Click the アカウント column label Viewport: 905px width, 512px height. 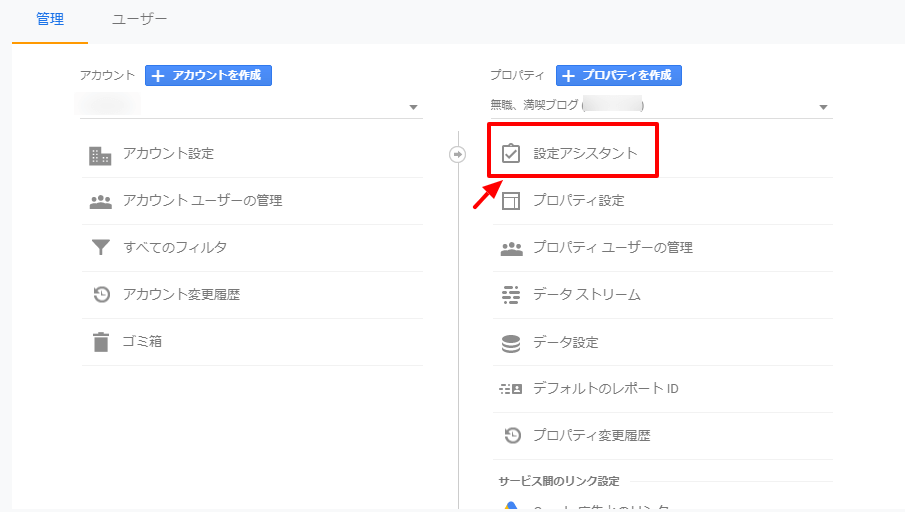pos(107,75)
